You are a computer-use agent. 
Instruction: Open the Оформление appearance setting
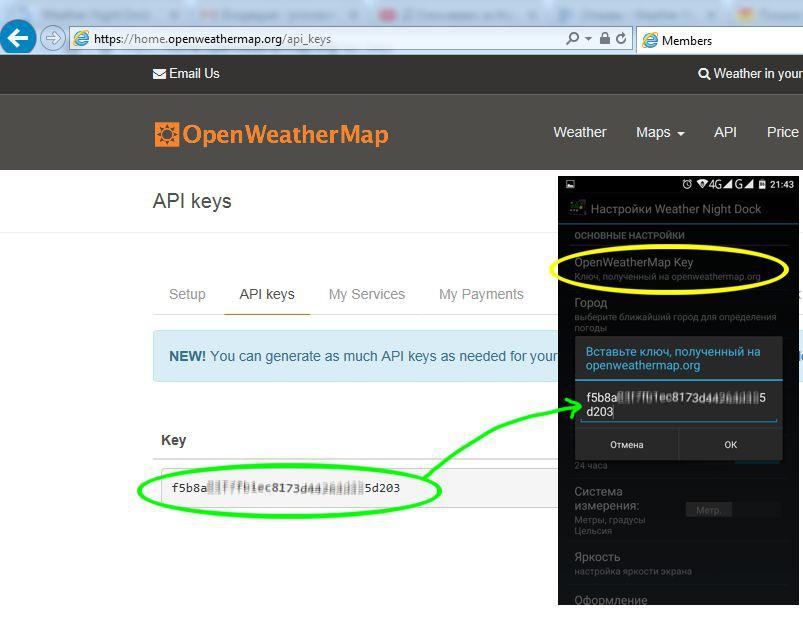click(x=610, y=600)
